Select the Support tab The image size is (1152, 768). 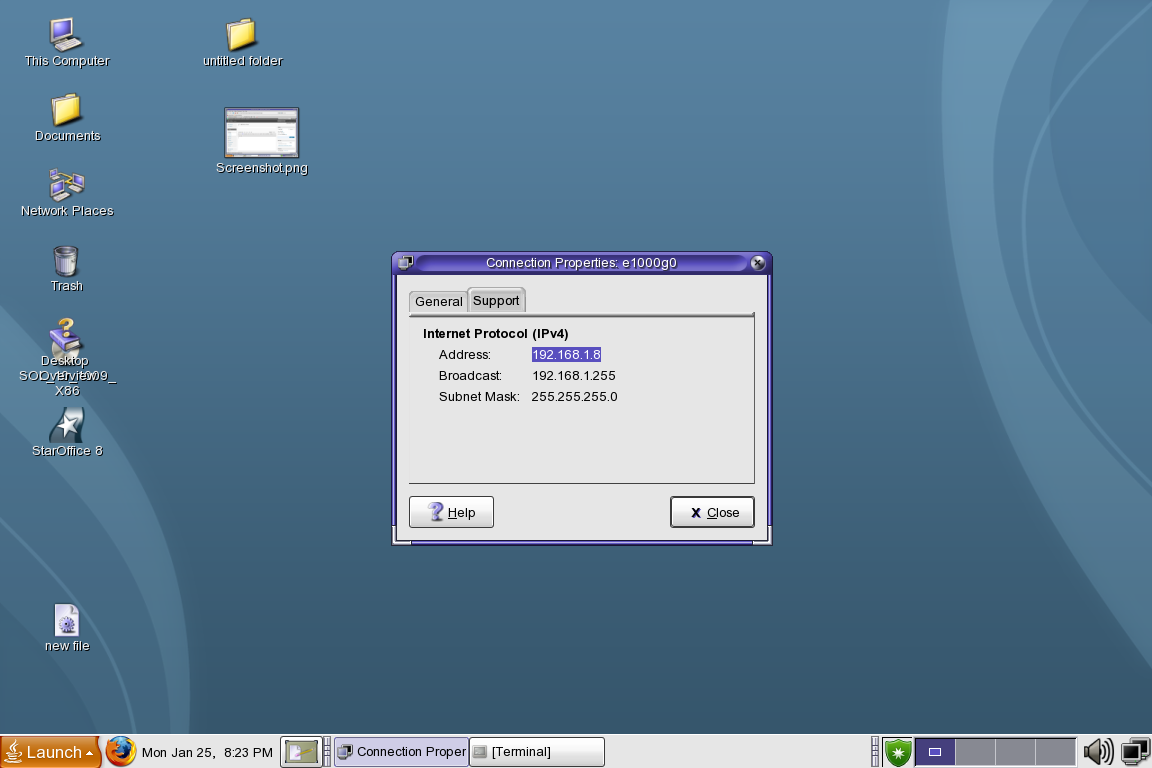pos(496,300)
